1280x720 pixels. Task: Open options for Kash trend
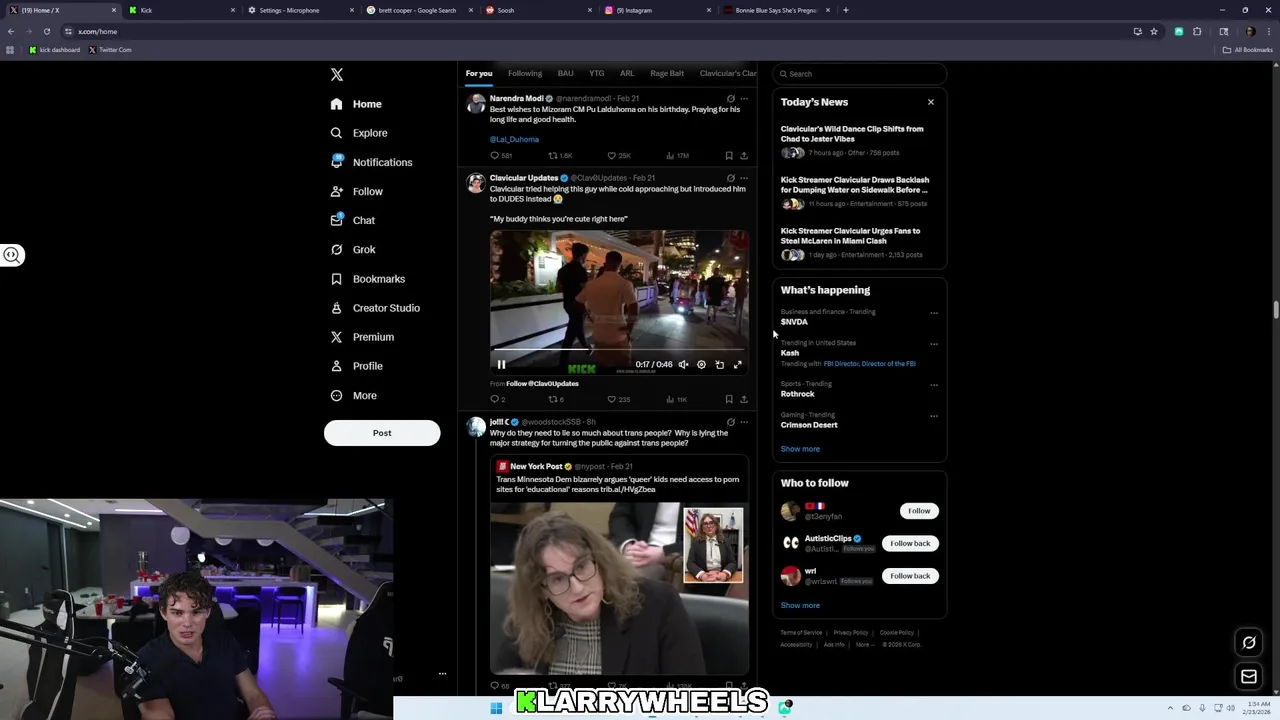(934, 344)
